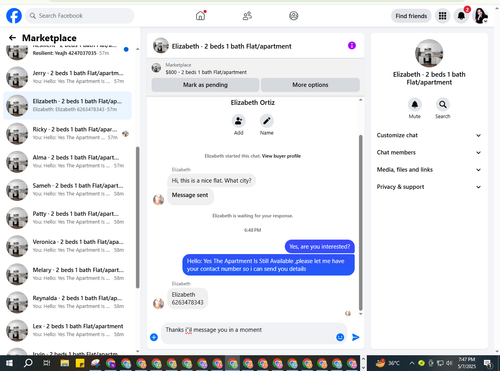Viewport: 500px width, 371px height.
Task: Open File Explorer from taskbar
Action: click(x=65, y=363)
